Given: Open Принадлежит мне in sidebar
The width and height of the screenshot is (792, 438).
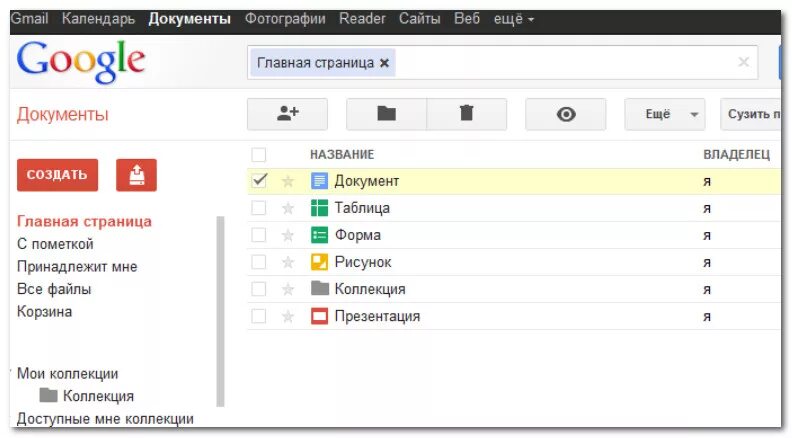Looking at the screenshot, I should (77, 267).
